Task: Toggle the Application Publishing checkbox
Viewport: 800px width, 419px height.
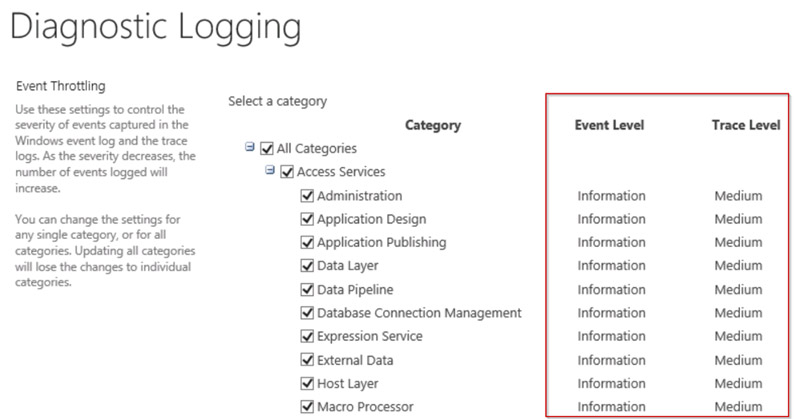Action: (x=307, y=243)
